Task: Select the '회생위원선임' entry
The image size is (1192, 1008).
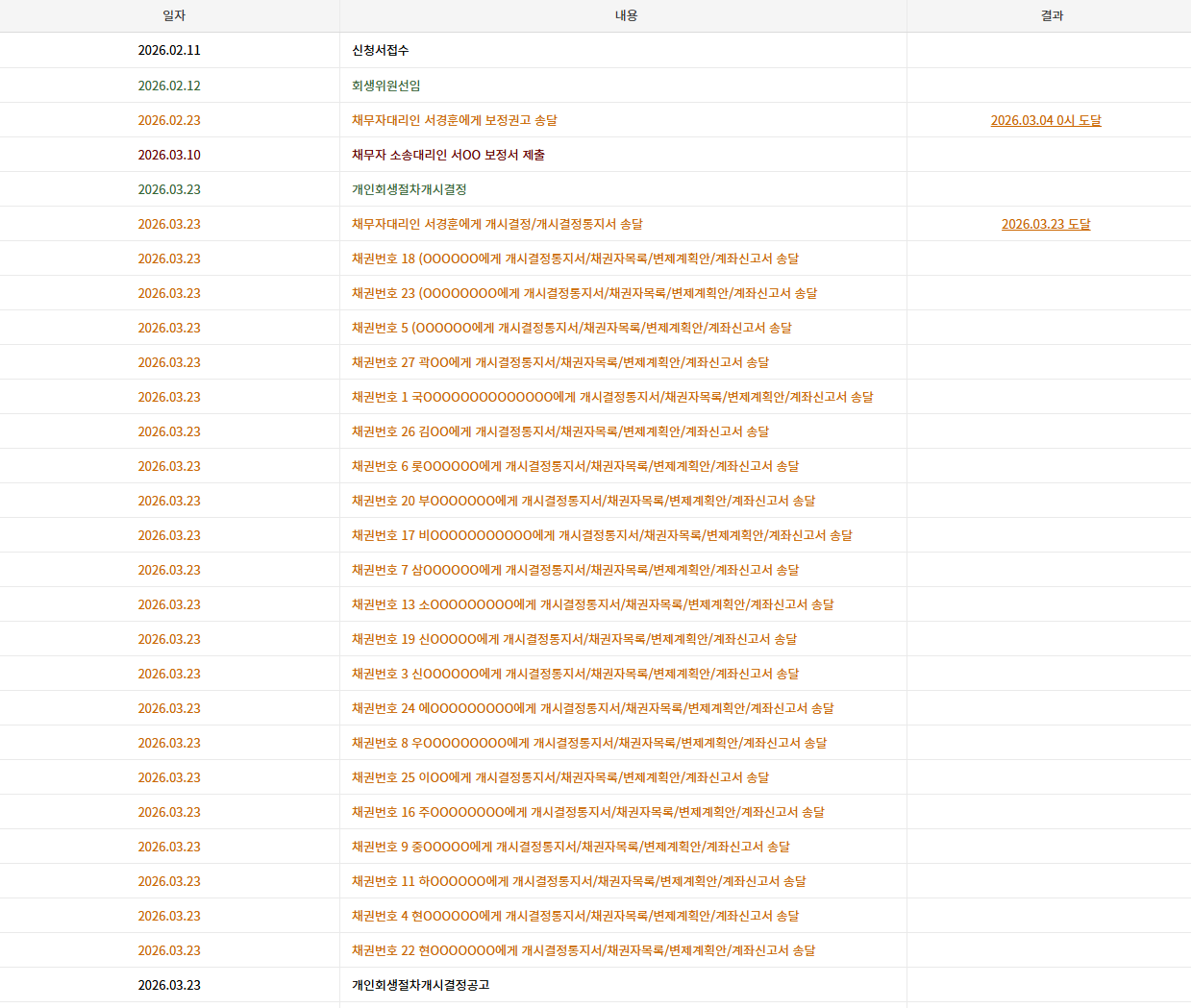Action: click(x=385, y=86)
